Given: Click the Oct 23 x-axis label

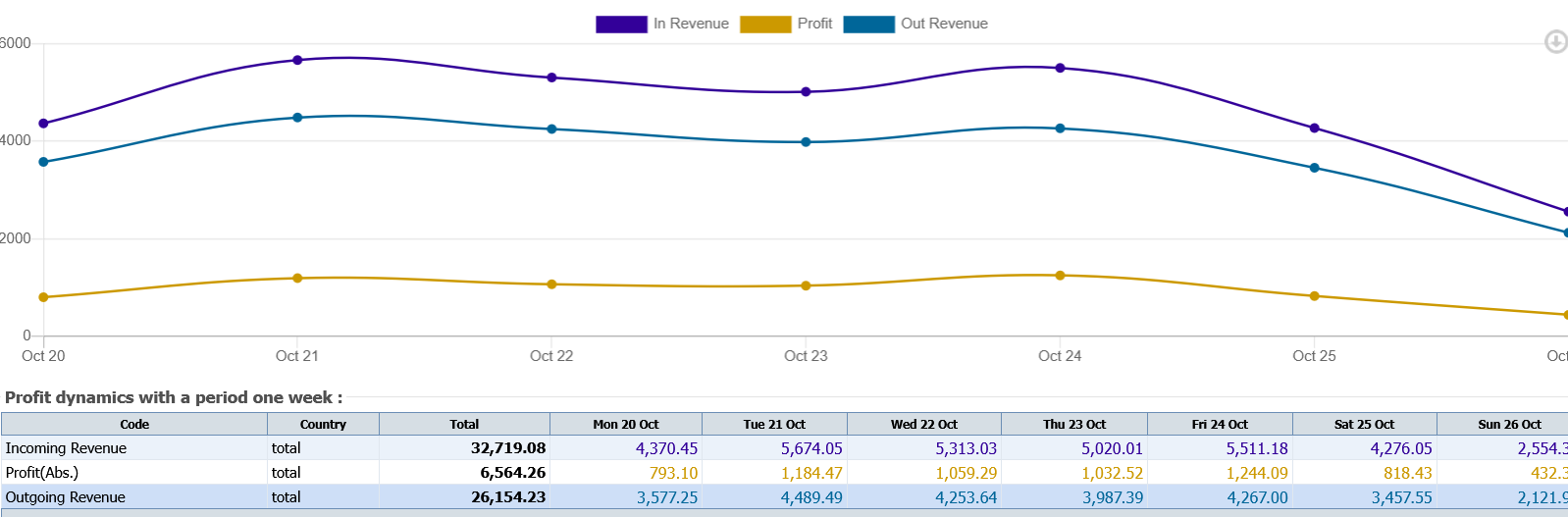Looking at the screenshot, I should point(806,356).
